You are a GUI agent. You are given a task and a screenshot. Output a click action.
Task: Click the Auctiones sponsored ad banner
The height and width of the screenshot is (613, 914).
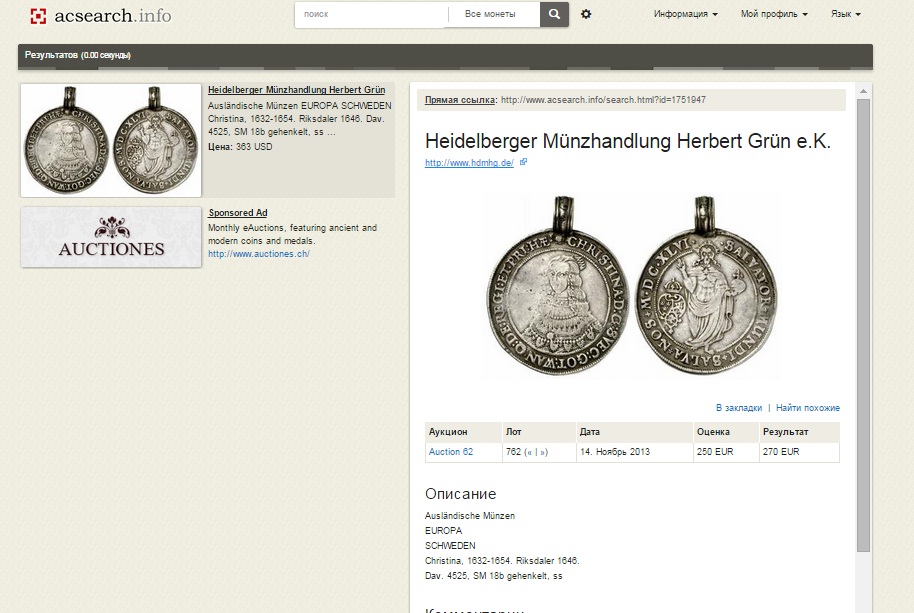tap(111, 238)
